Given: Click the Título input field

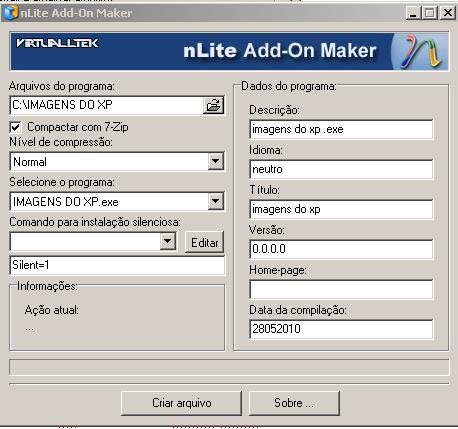Looking at the screenshot, I should click(x=341, y=209).
